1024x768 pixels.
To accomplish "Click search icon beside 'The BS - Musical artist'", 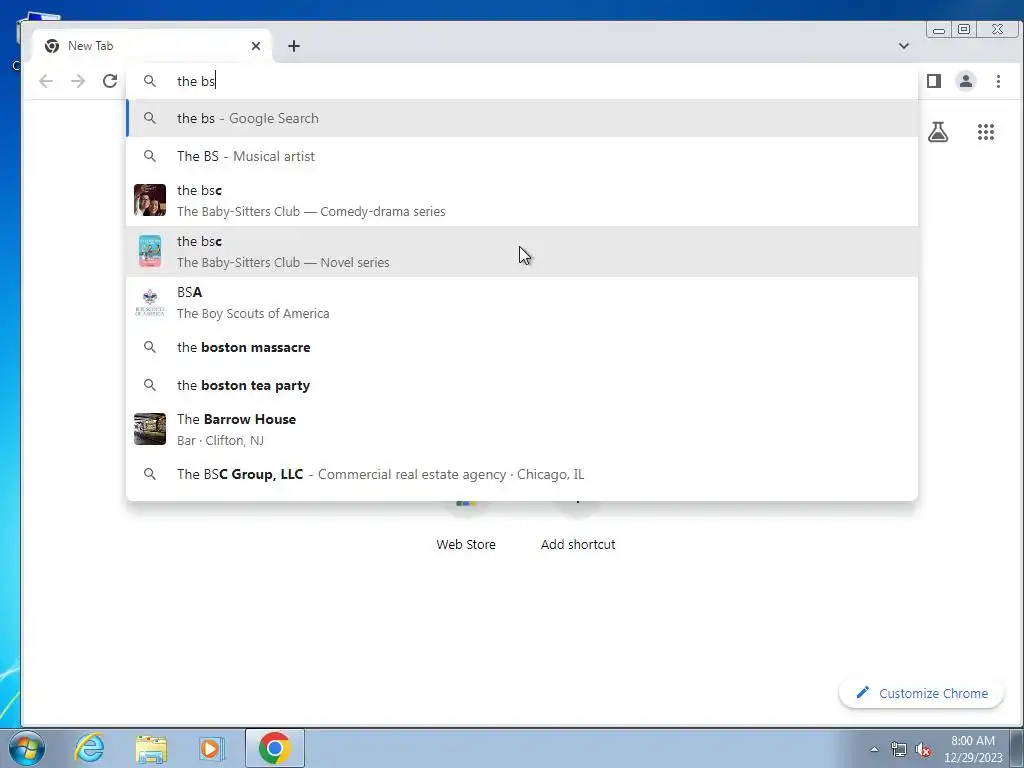I will coord(150,156).
